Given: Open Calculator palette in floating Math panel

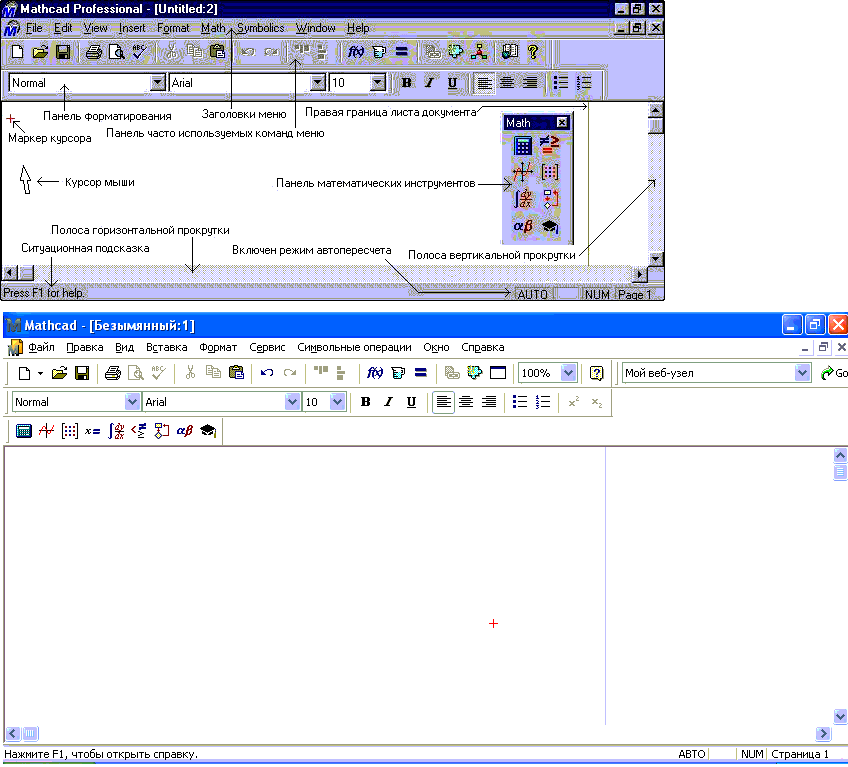Looking at the screenshot, I should (x=522, y=145).
